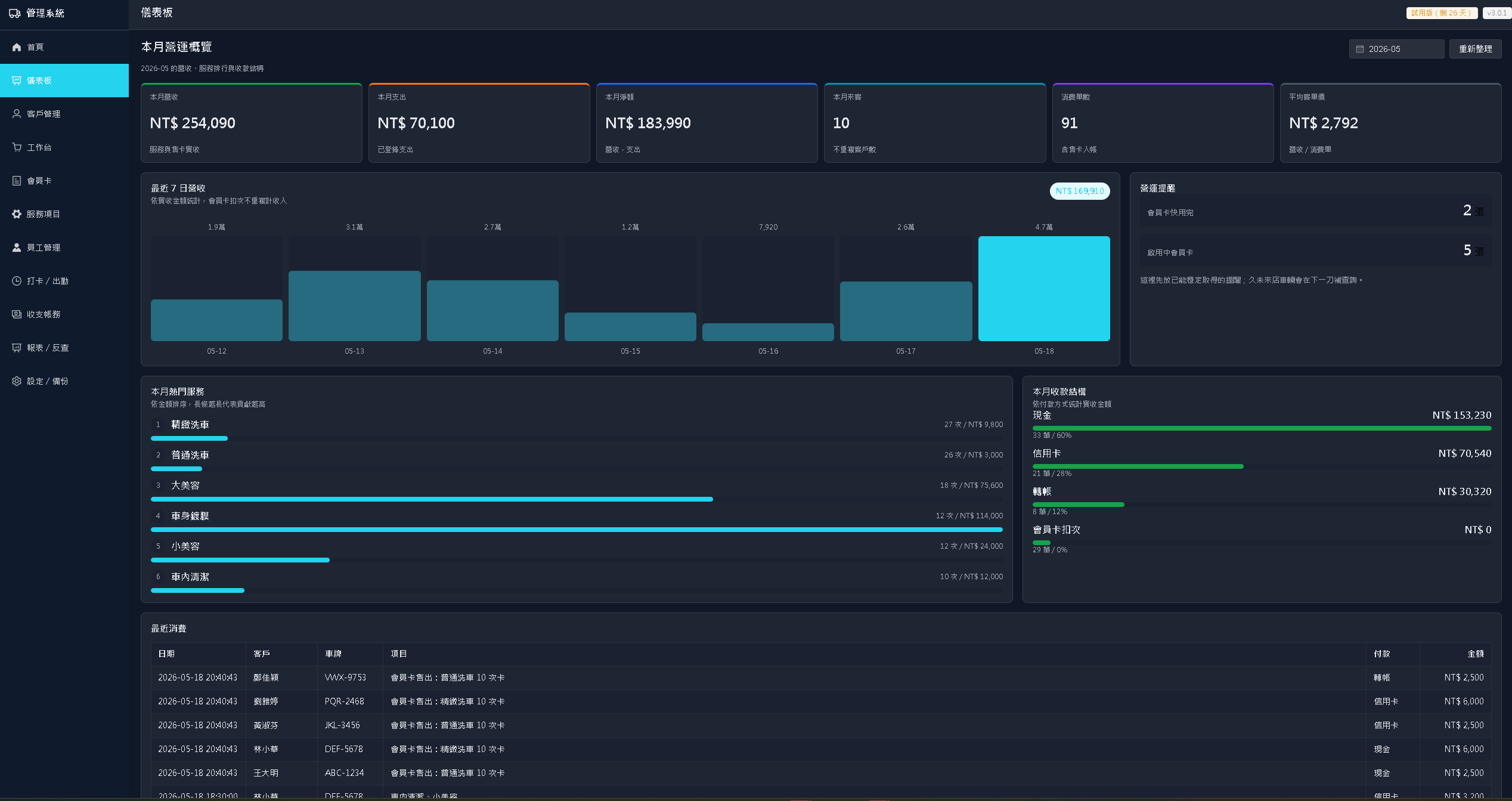Viewport: 1512px width, 801px height.
Task: Open 客戶管理 via its person icon
Action: click(x=17, y=114)
